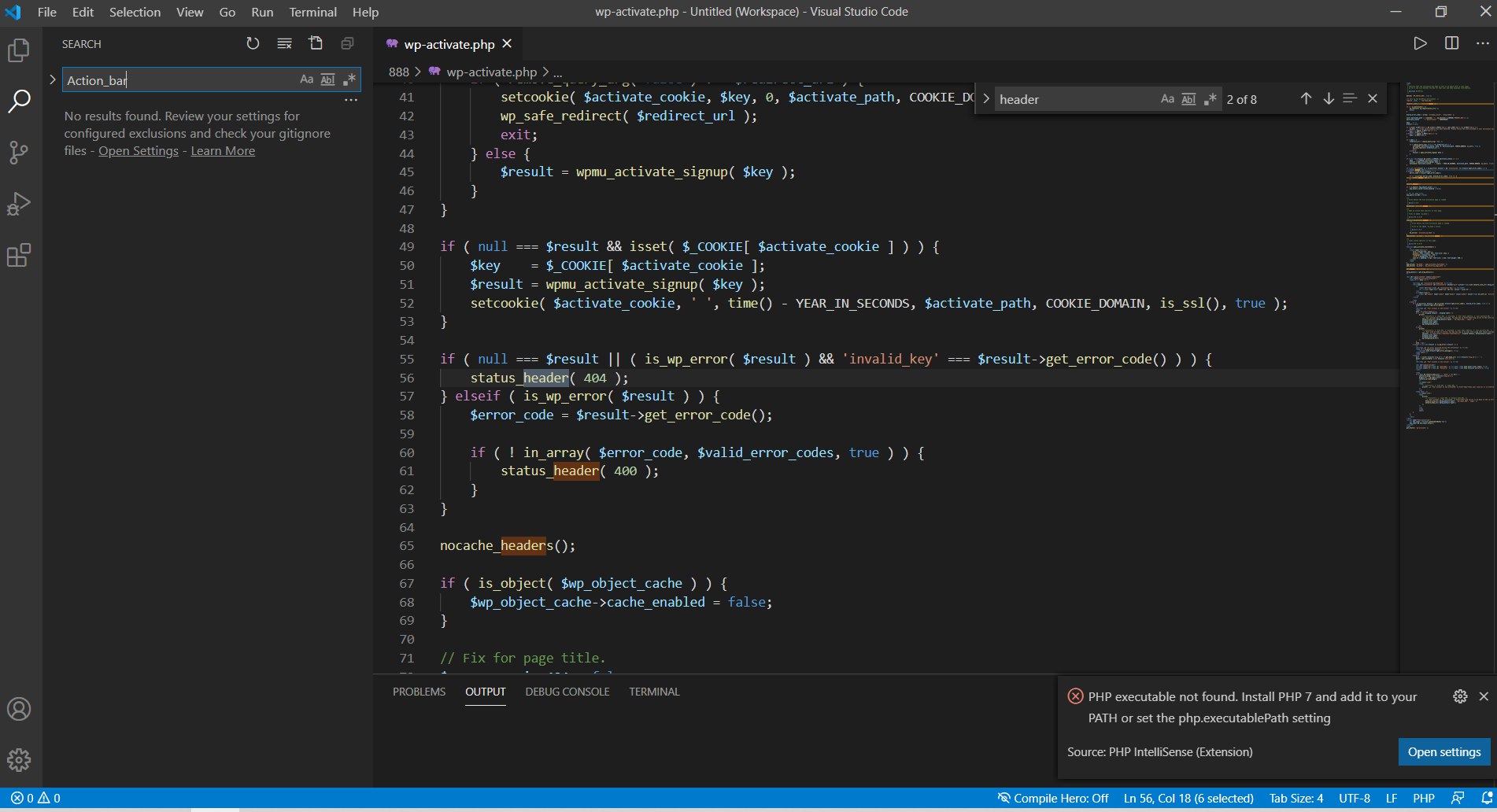The width and height of the screenshot is (1497, 812).
Task: Change LF end of line sequence
Action: (1392, 798)
